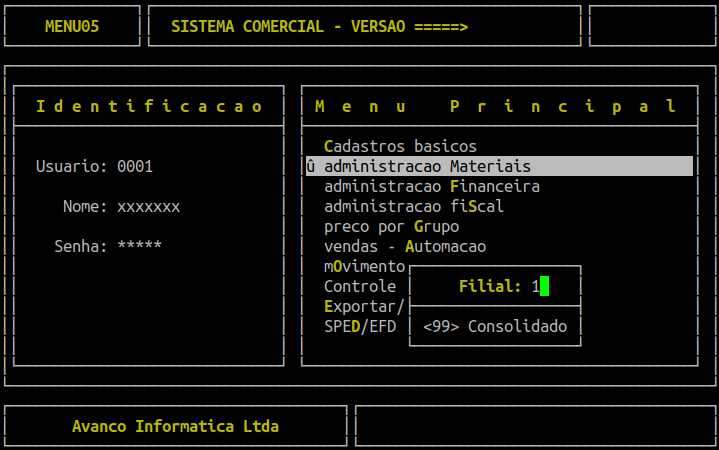The image size is (719, 450).
Task: Open the Exportar/ menu option
Action: tap(364, 306)
